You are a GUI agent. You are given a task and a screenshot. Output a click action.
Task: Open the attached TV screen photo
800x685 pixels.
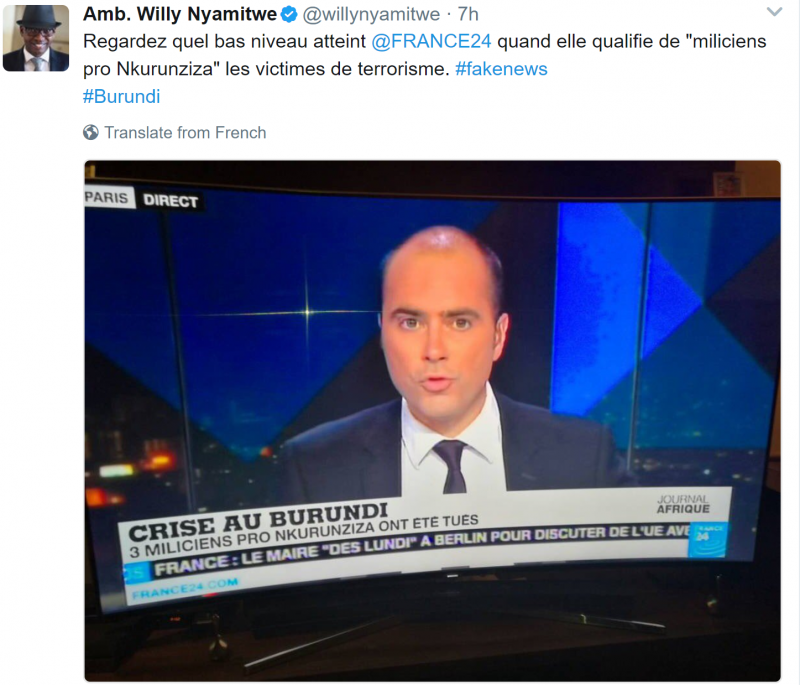432,421
